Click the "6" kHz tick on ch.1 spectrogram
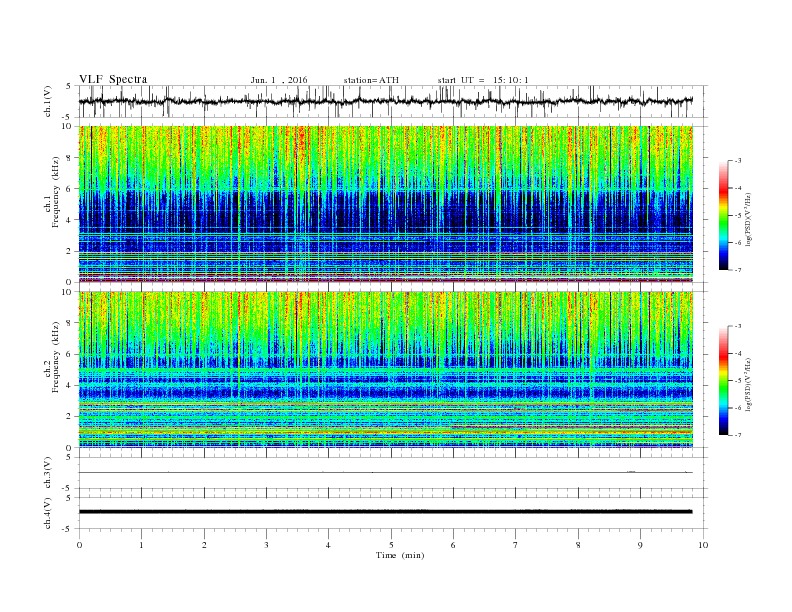792x612 pixels. click(x=70, y=189)
